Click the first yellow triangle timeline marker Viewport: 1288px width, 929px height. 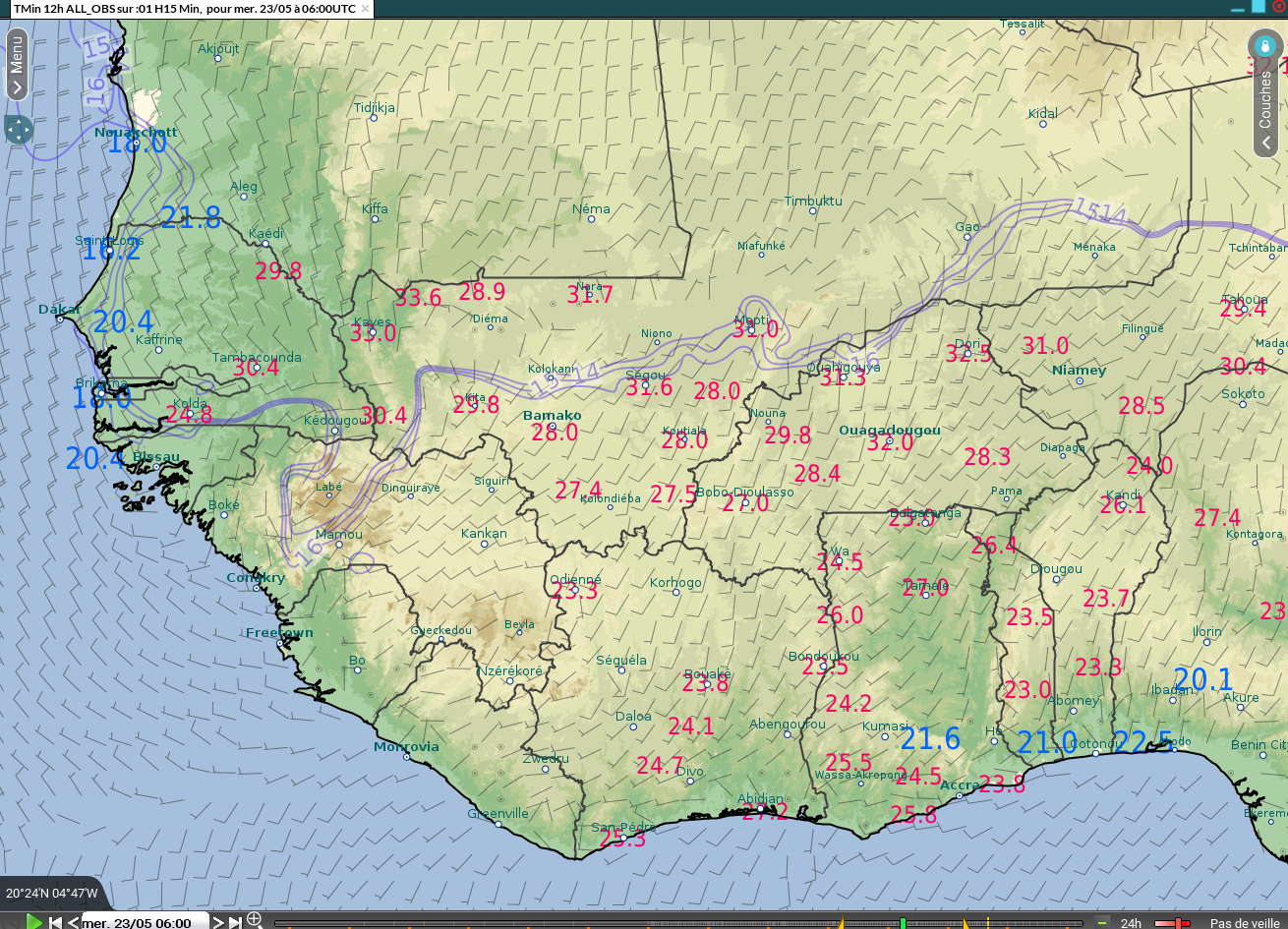(841, 922)
